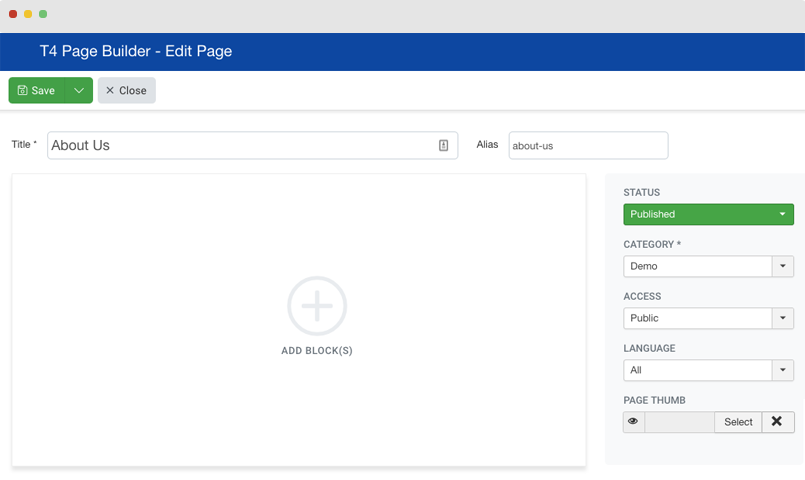The height and width of the screenshot is (480, 805).
Task: Expand the Access dropdown showing Public
Action: coord(708,318)
